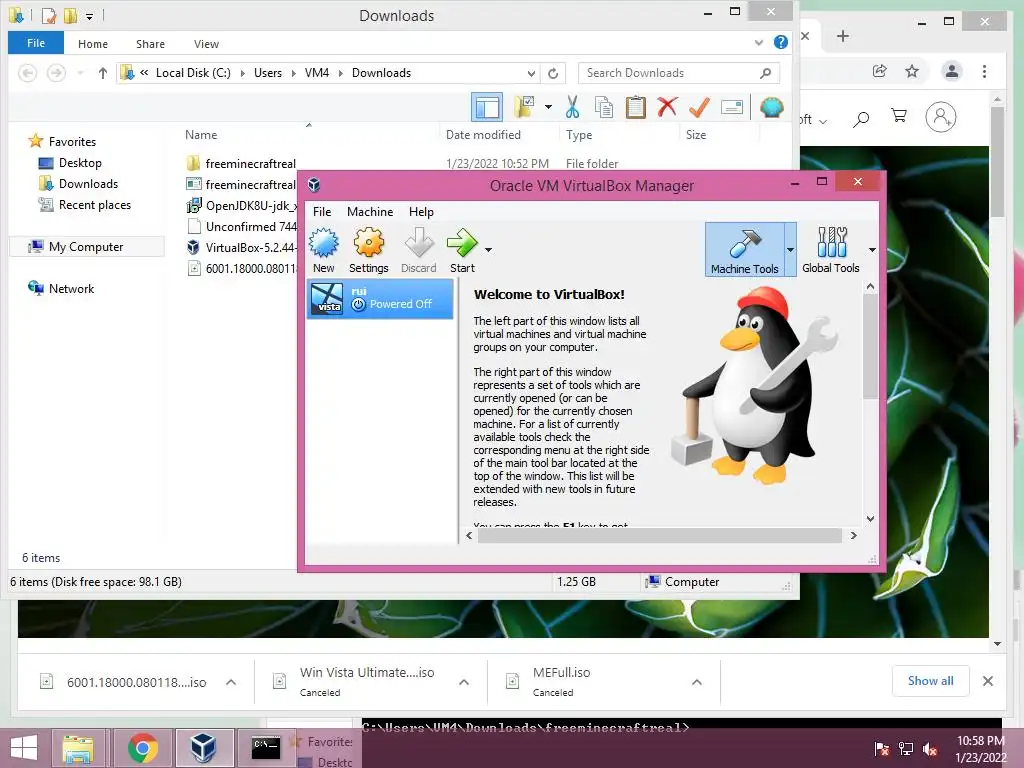Select the rui Vista virtual machine entry
1024x768 pixels.
379,298
